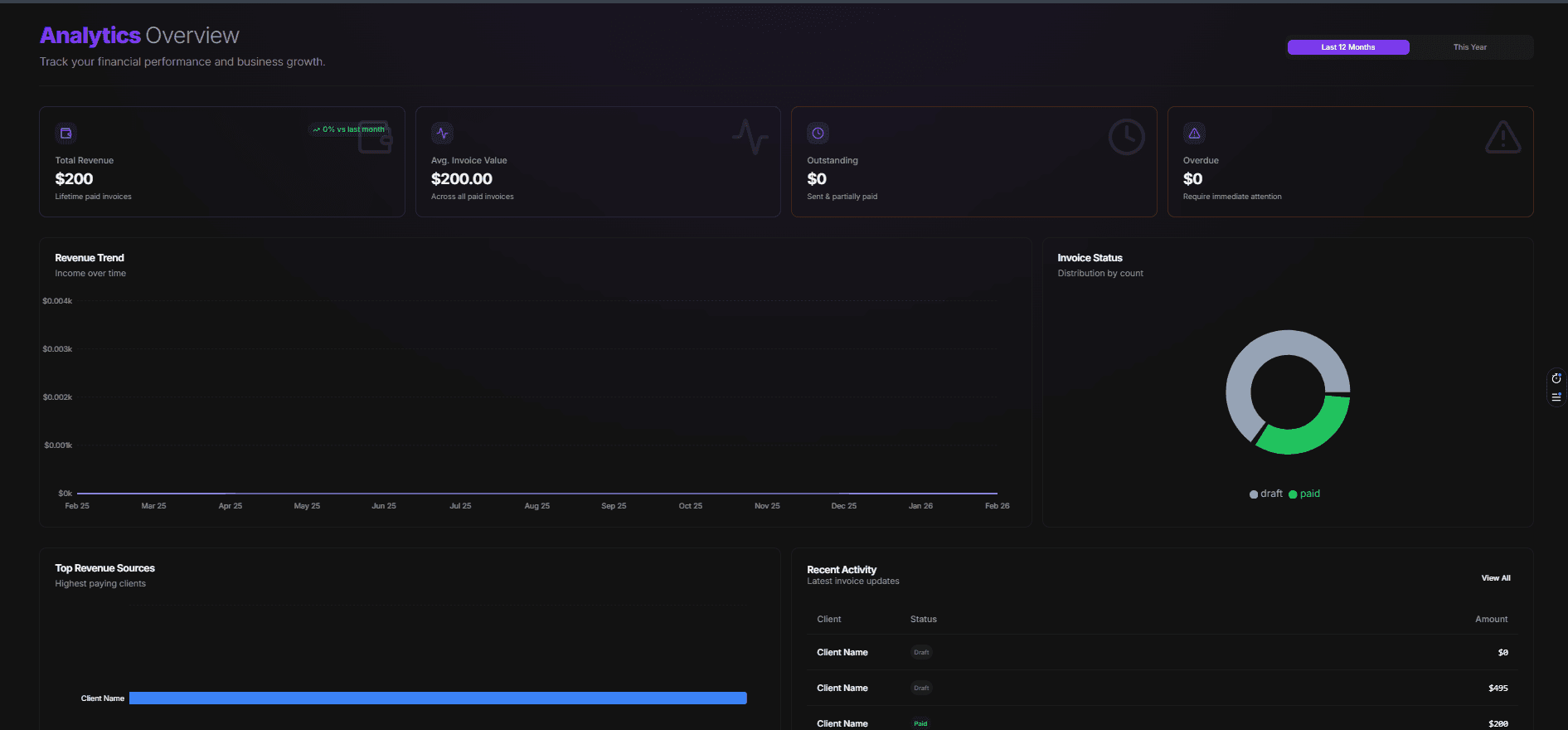Click the $495 amount in Recent Activity
Image resolution: width=1568 pixels, height=730 pixels.
point(1498,689)
